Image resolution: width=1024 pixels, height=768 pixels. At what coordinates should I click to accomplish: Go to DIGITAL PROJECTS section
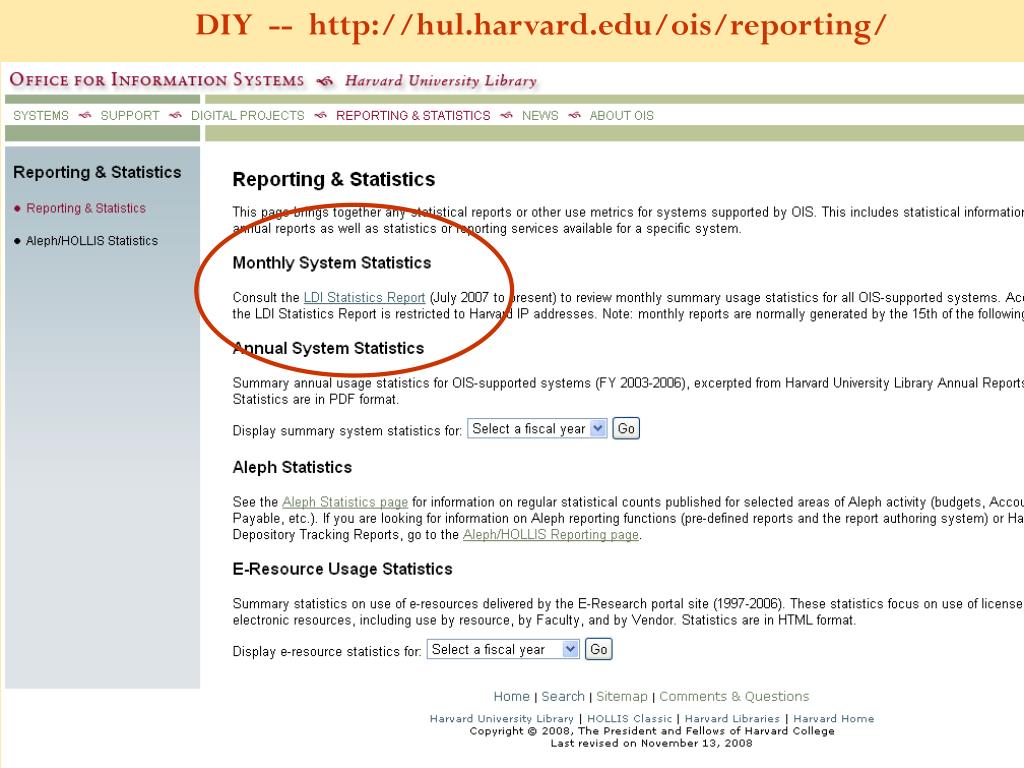pos(248,116)
